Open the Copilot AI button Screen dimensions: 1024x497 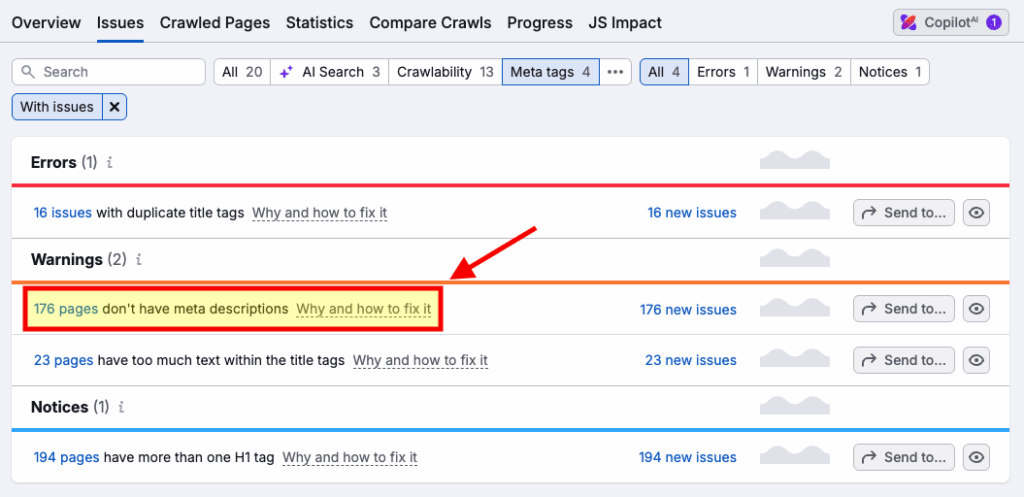951,23
